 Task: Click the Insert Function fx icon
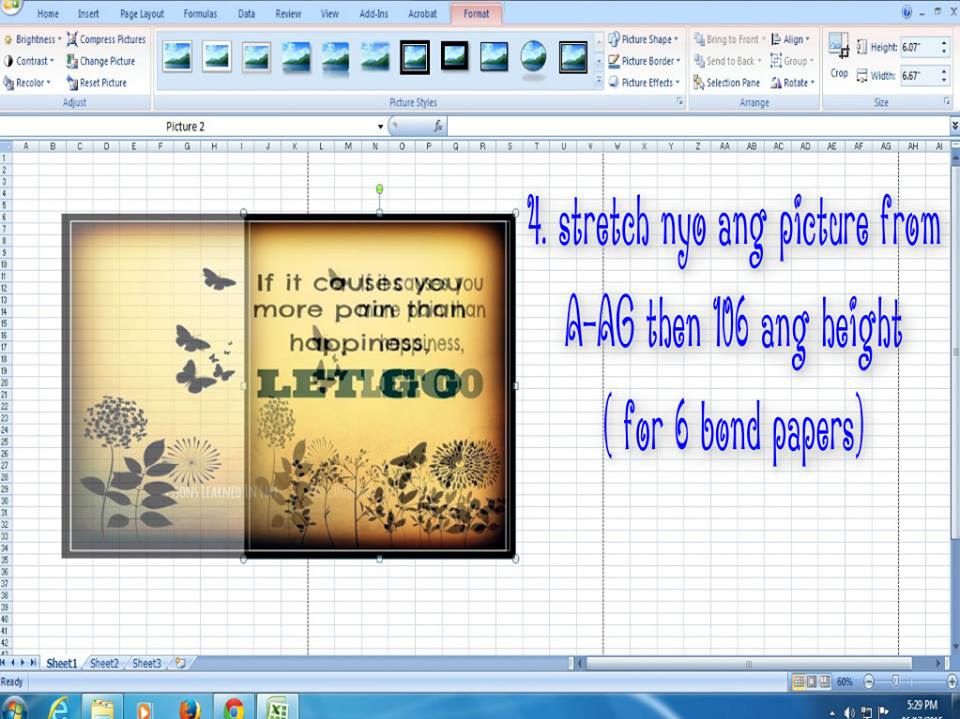tap(438, 125)
